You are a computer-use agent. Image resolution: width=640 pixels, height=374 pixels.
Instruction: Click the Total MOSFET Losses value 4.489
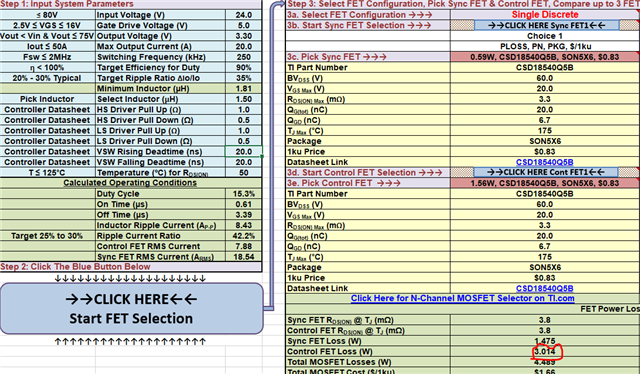pyautogui.click(x=545, y=362)
